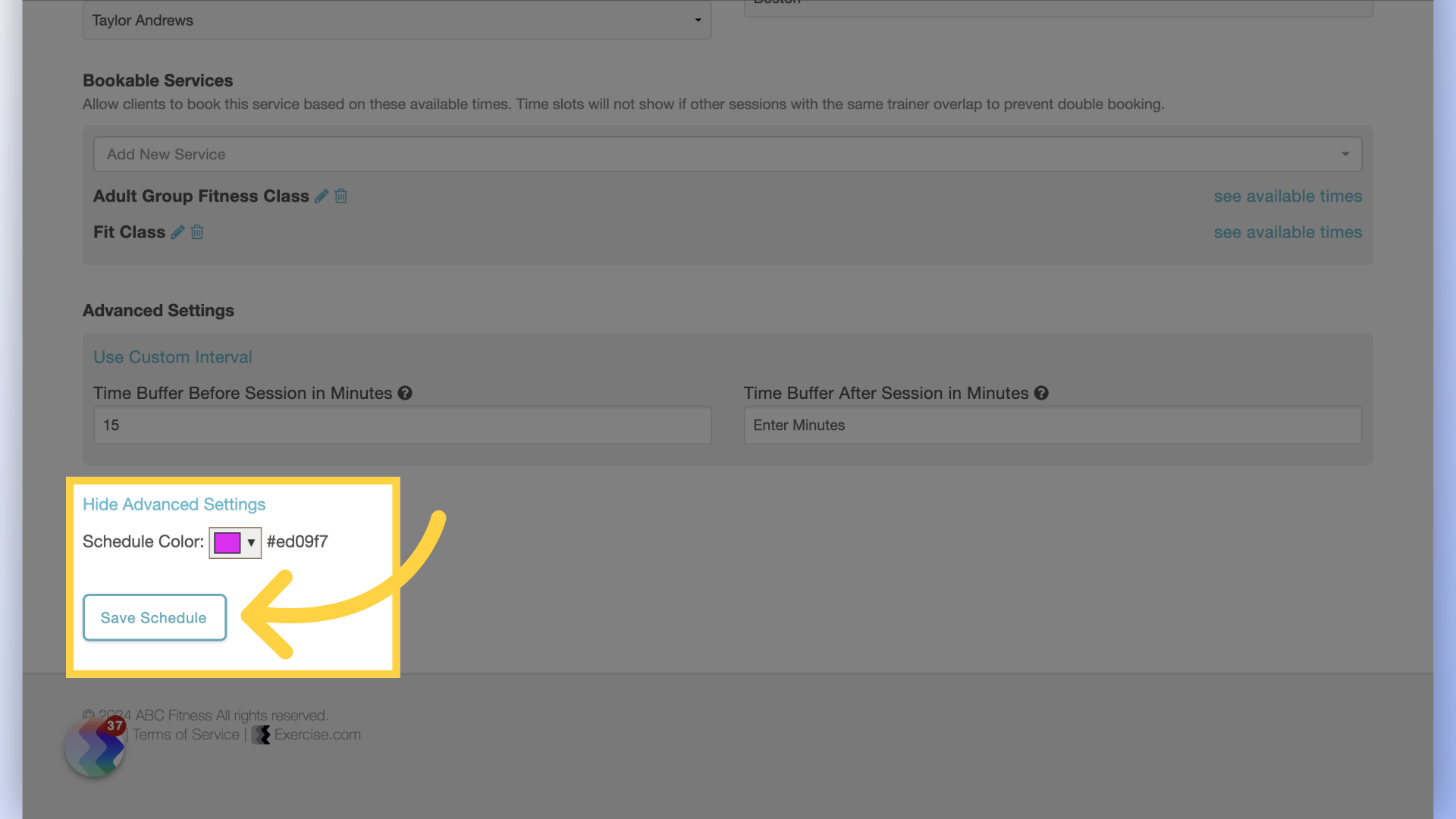Click See available times for Fit Class
1456x819 pixels.
[1287, 232]
